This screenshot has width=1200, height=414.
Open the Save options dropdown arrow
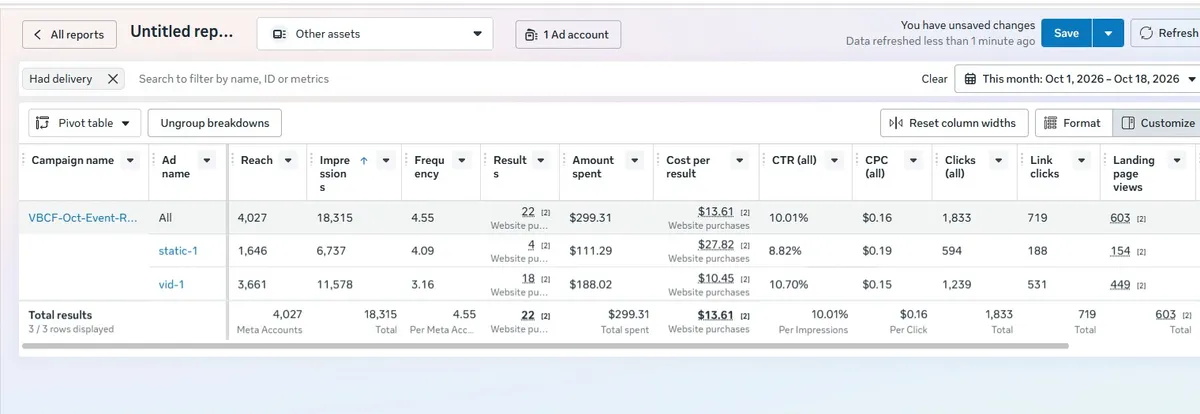[x=1108, y=33]
